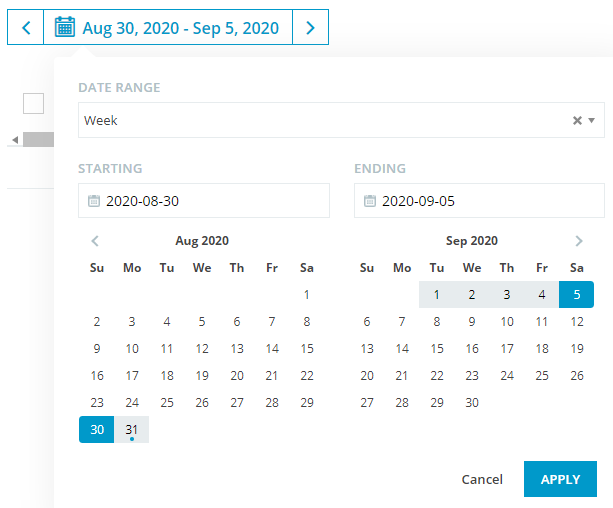This screenshot has height=508, width=613.
Task: Click calendar icon in Starting date field
Action: pyautogui.click(x=94, y=201)
